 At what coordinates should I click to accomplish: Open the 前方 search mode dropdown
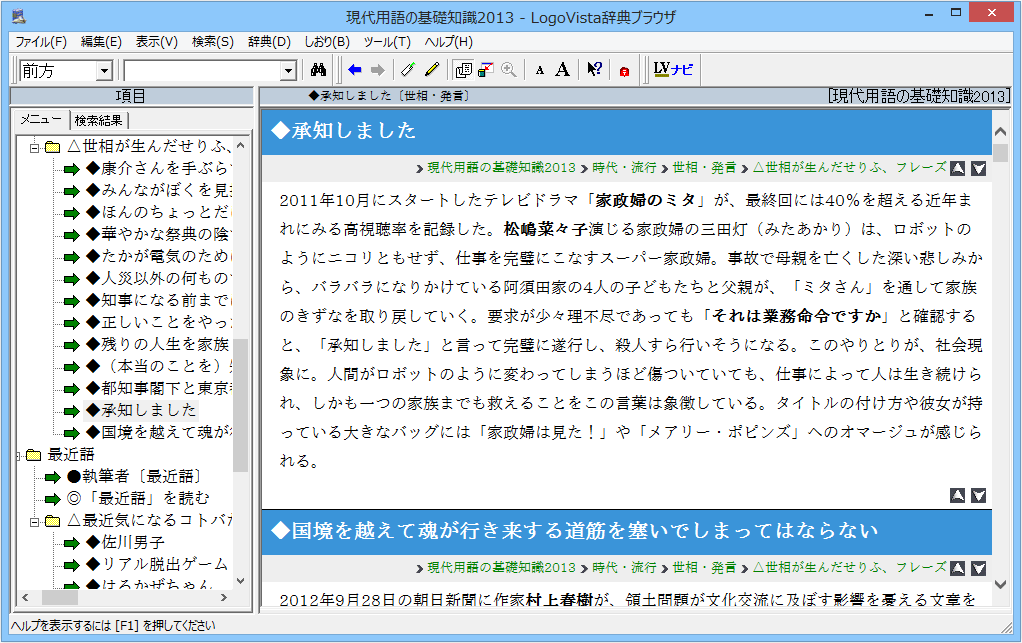[104, 71]
